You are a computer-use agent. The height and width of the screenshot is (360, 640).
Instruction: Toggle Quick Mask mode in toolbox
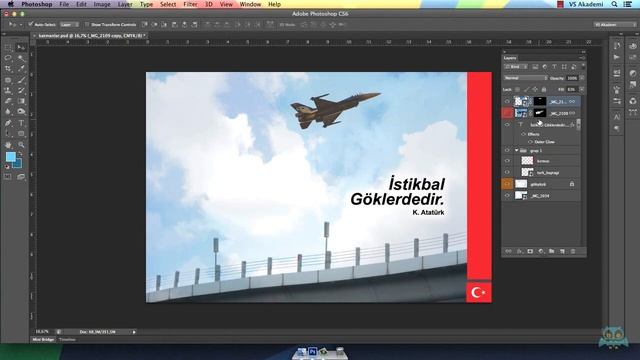(x=8, y=177)
